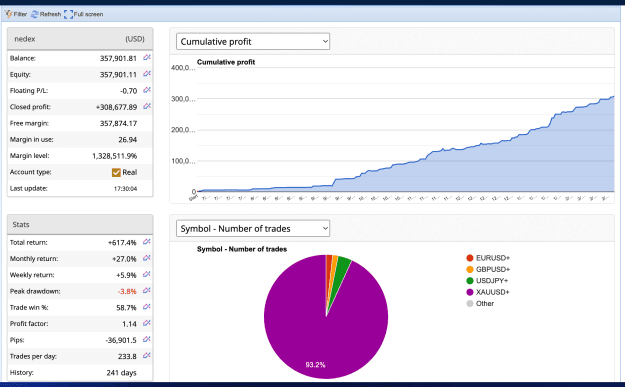This screenshot has height=387, width=625.
Task: Click the chart icon beside Floating P/L
Action: [x=147, y=90]
